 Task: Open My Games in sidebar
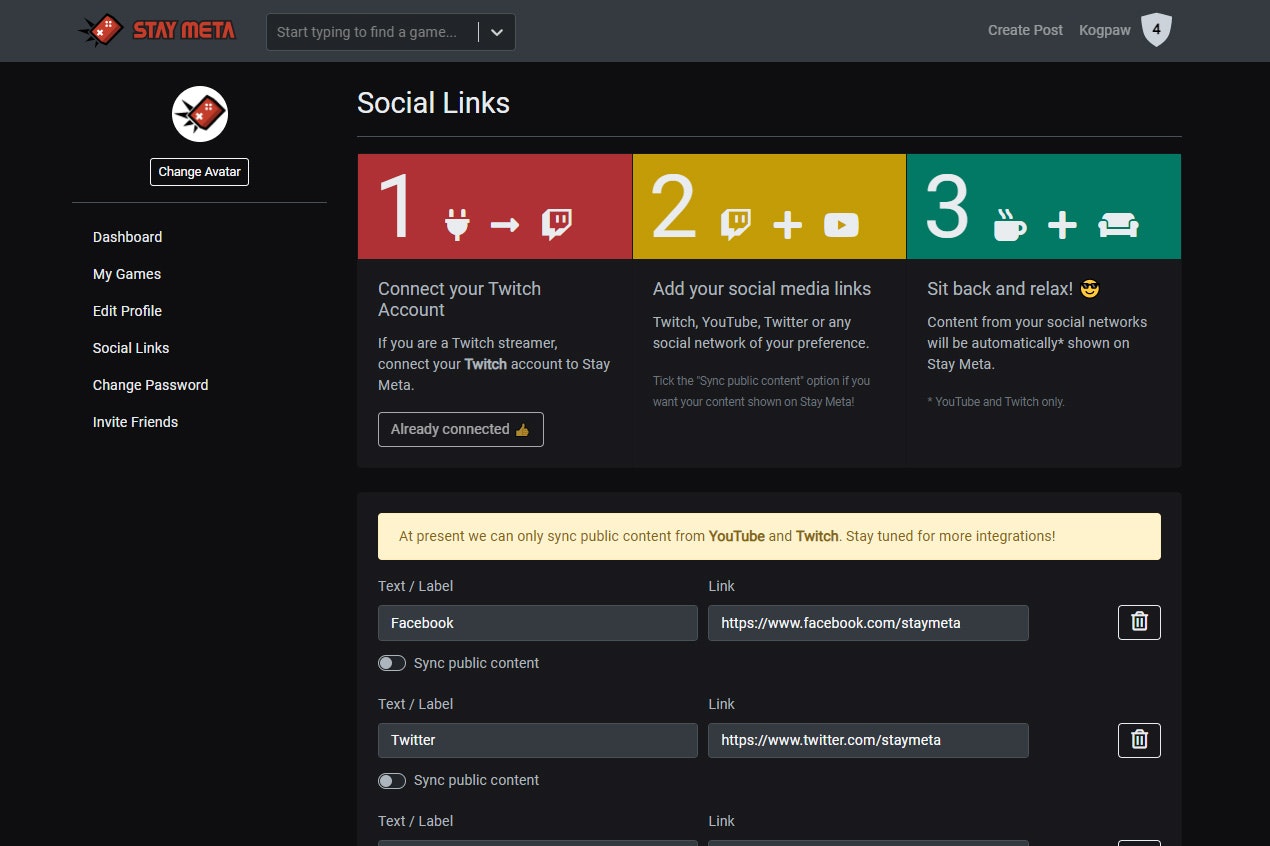coord(127,274)
